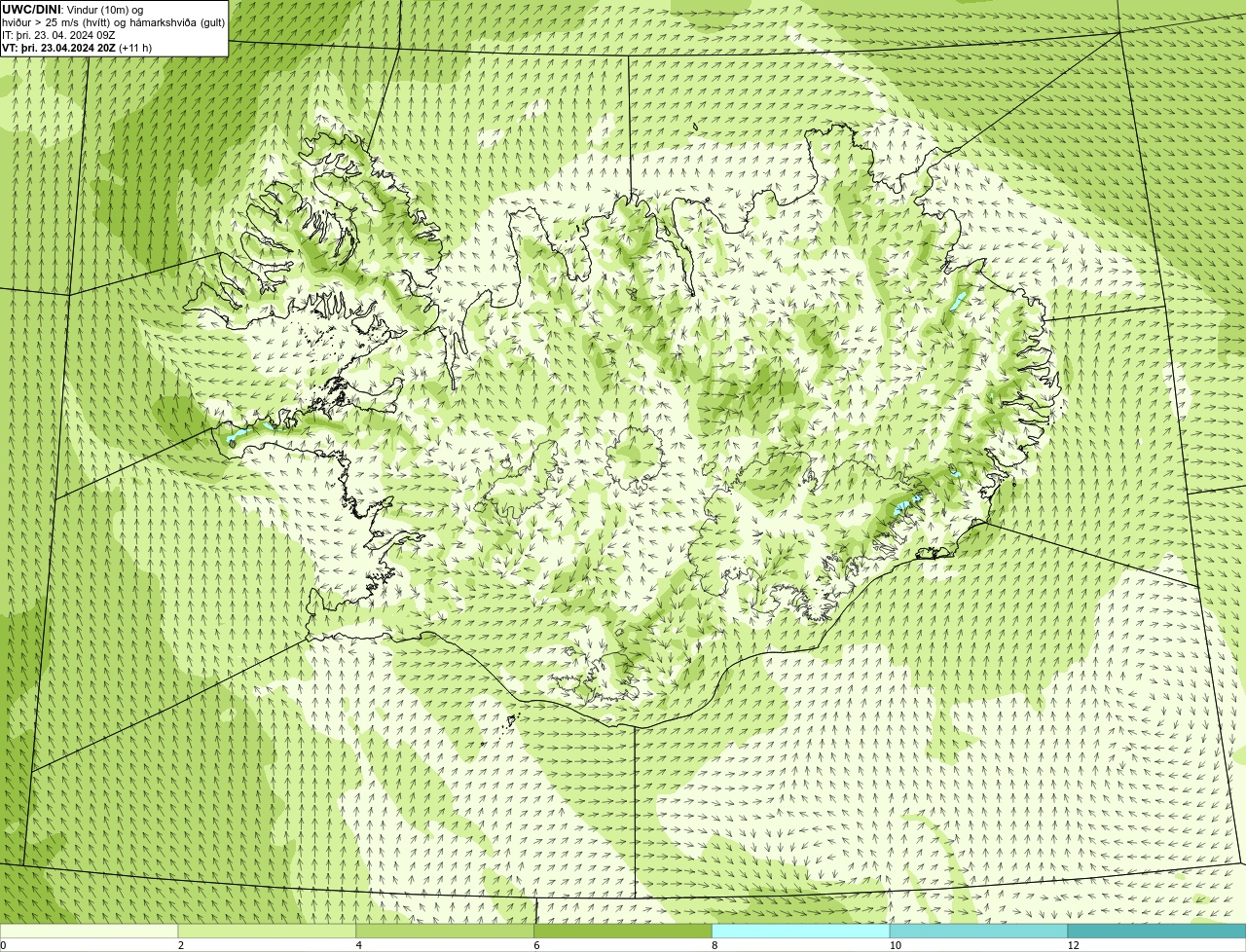Click the legend tick label '12'
Screen dimensions: 1246x952
click(1073, 945)
